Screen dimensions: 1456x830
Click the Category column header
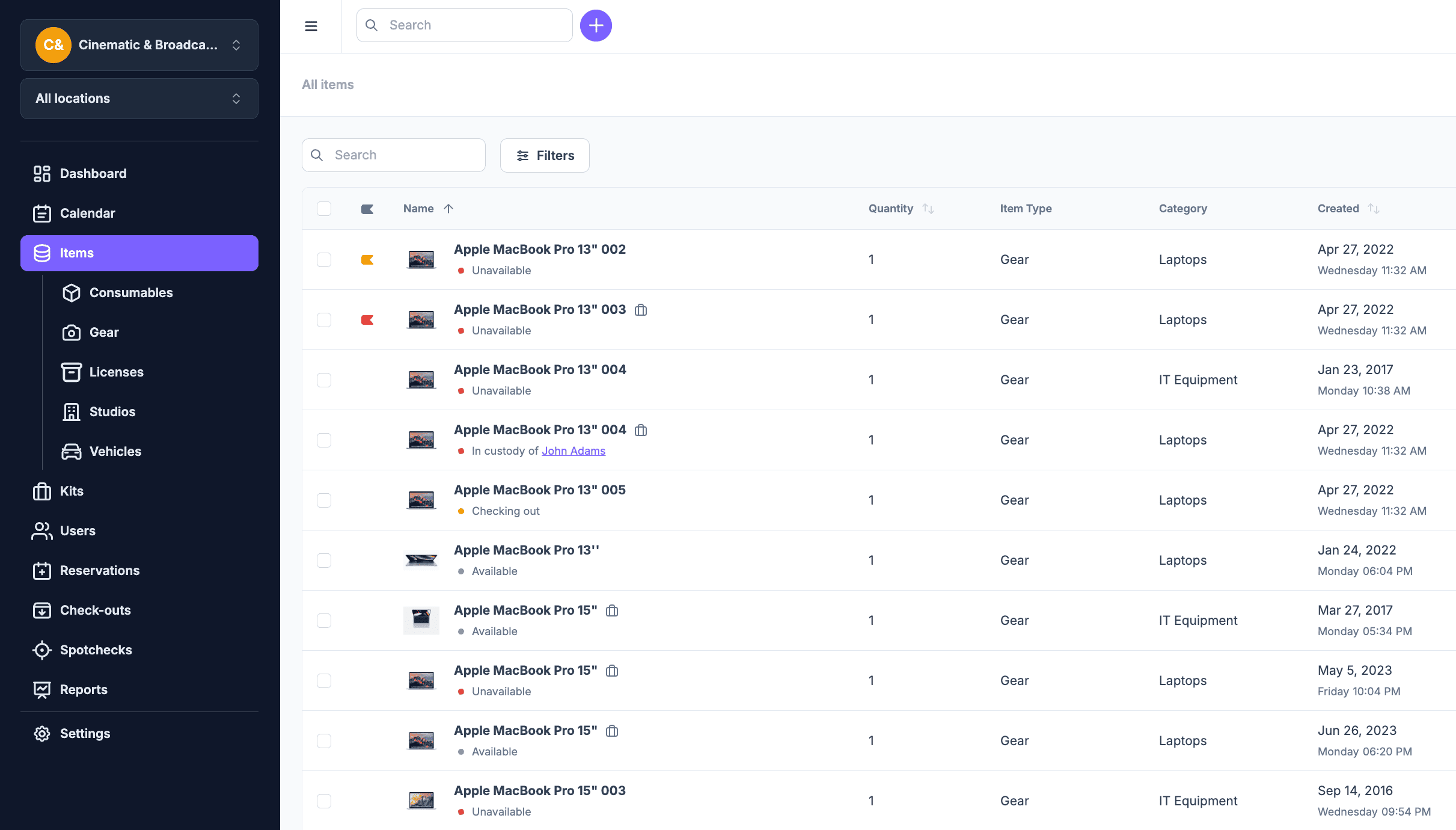1183,209
